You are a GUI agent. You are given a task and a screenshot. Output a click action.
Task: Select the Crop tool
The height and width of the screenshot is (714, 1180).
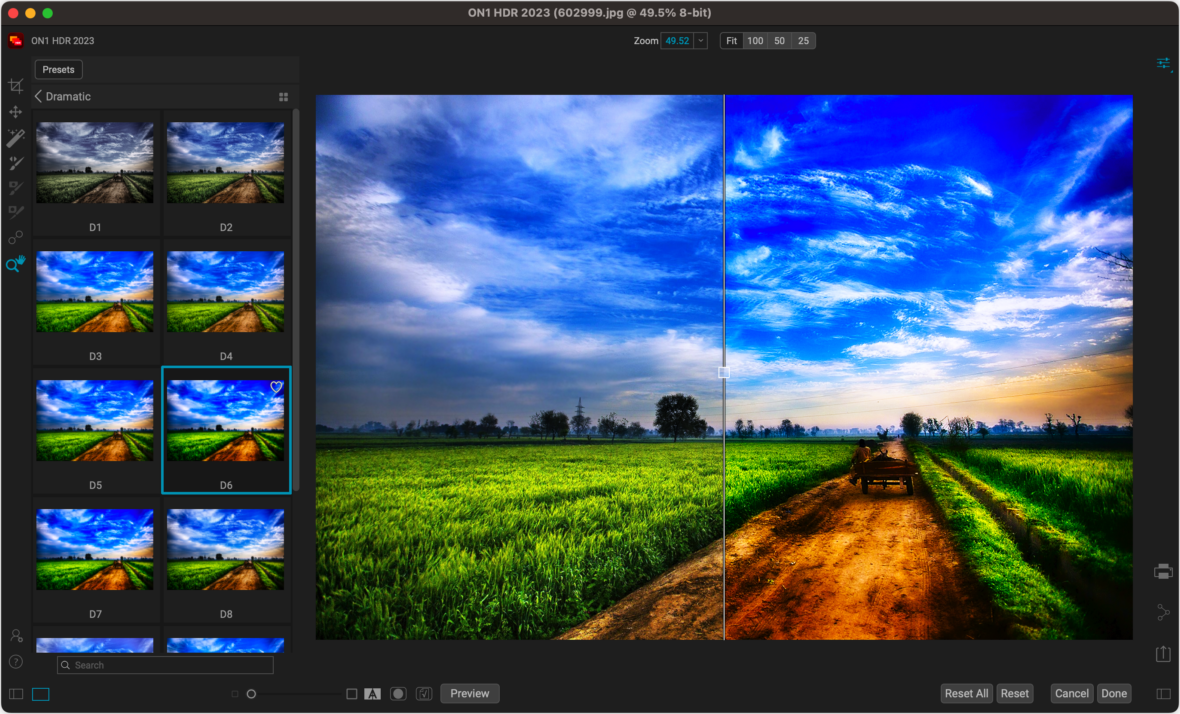(16, 86)
